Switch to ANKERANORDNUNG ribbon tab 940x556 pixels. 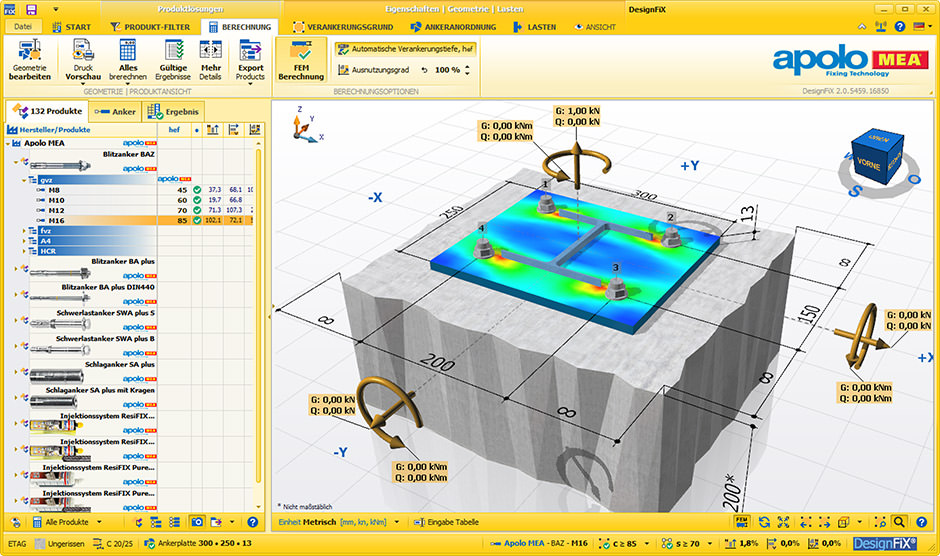(453, 27)
